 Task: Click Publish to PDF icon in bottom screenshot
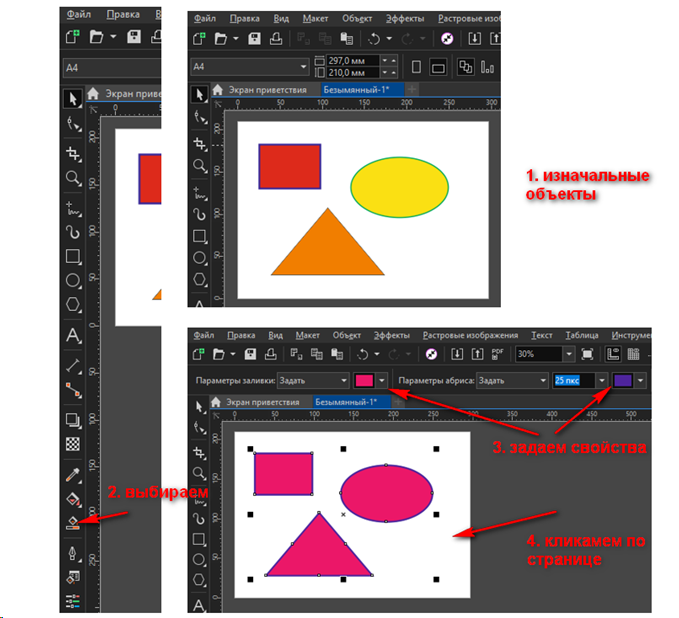coord(498,354)
